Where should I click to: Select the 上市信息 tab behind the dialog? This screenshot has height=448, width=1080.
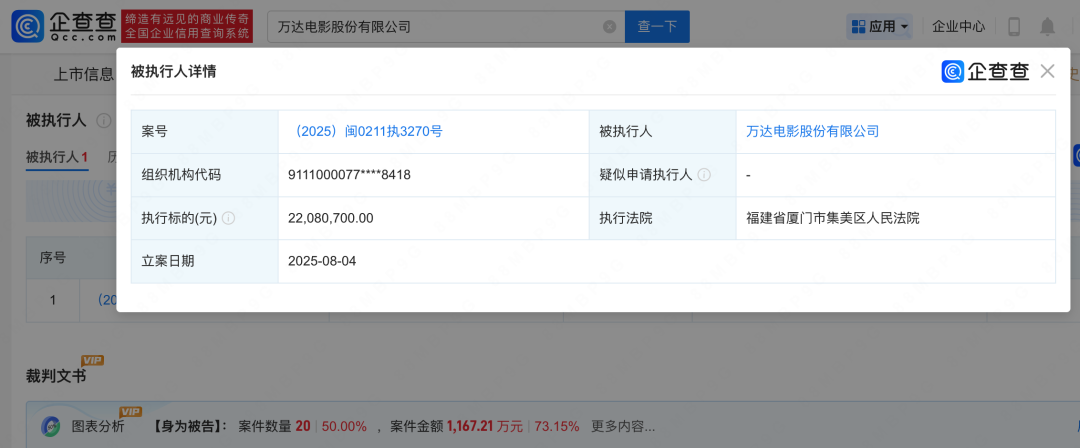click(x=84, y=74)
